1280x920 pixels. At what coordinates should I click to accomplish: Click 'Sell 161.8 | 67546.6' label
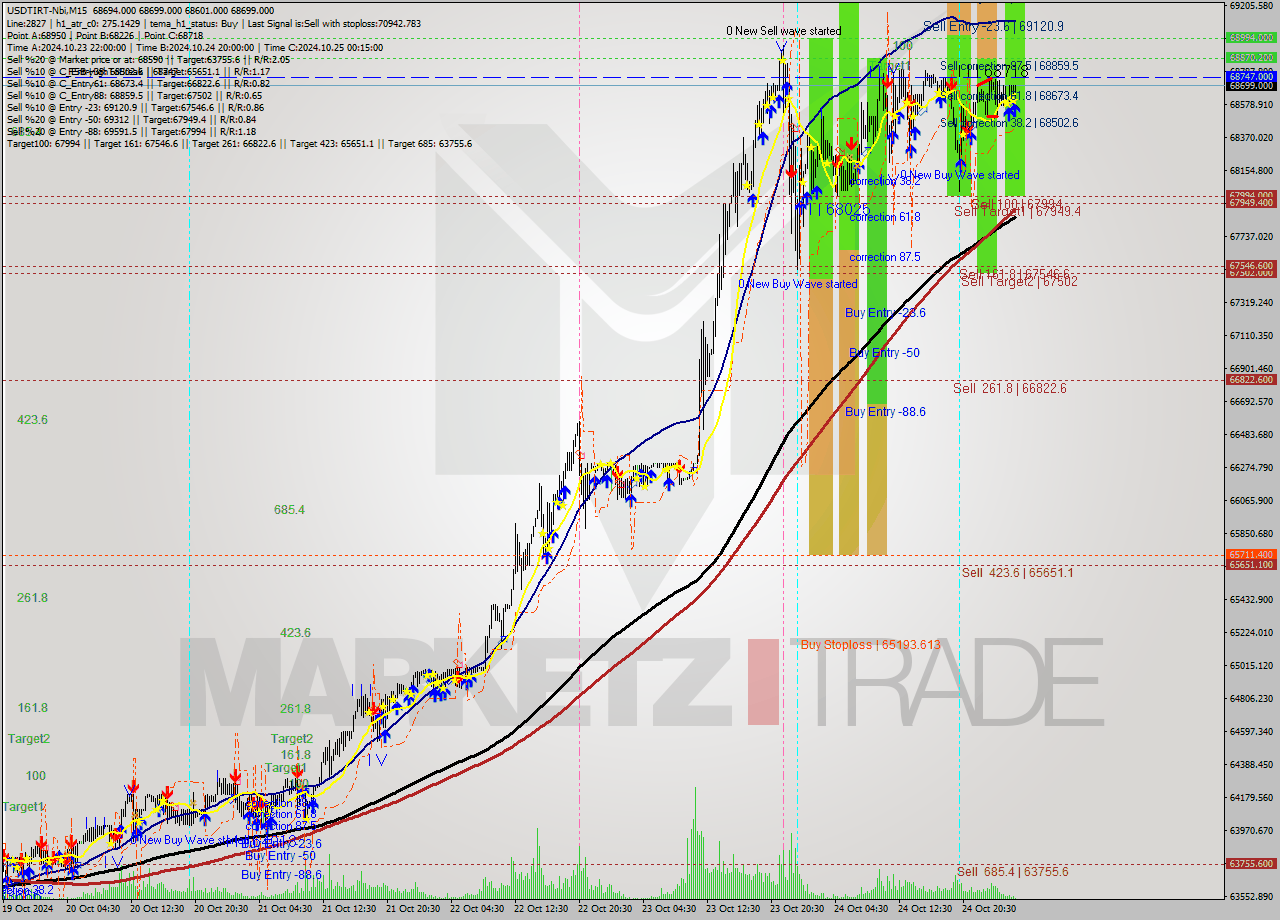click(1014, 273)
